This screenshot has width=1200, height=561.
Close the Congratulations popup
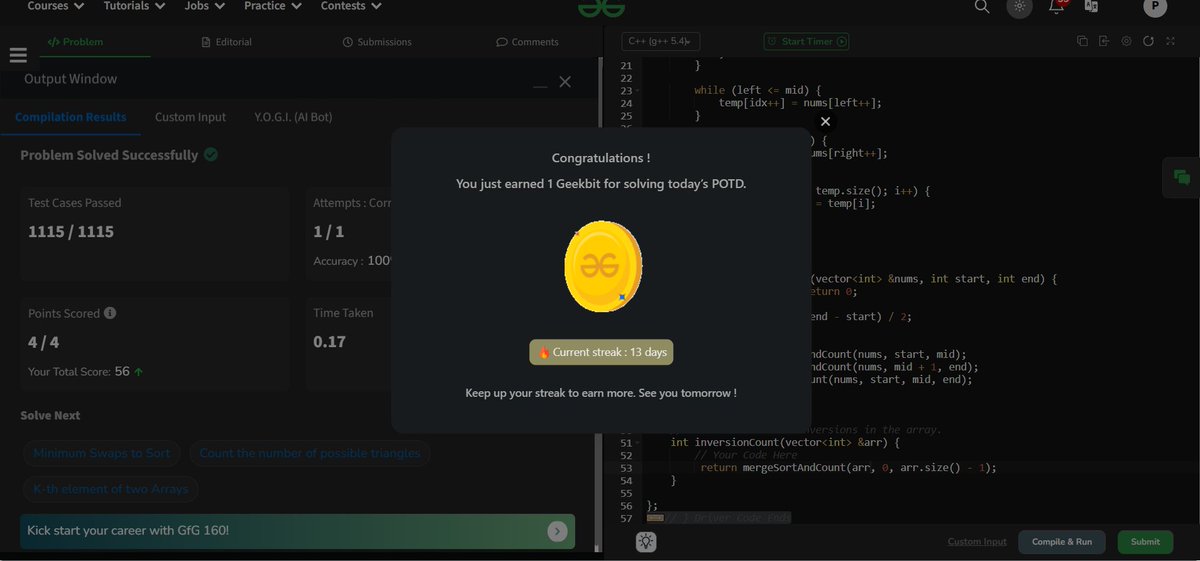pyautogui.click(x=825, y=121)
